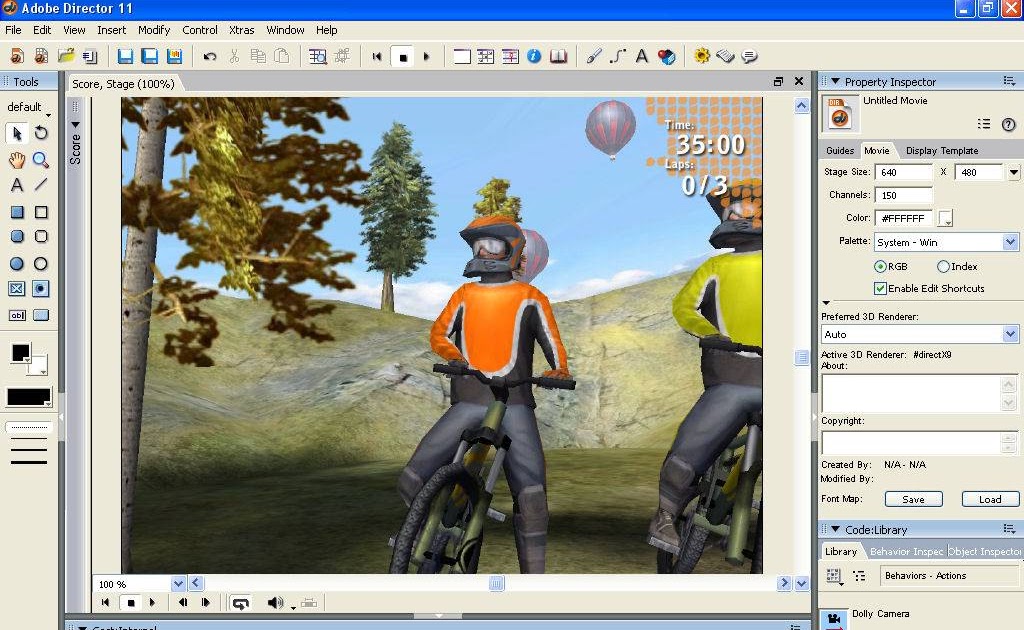Select the Line tool
The image size is (1024, 630).
point(41,185)
